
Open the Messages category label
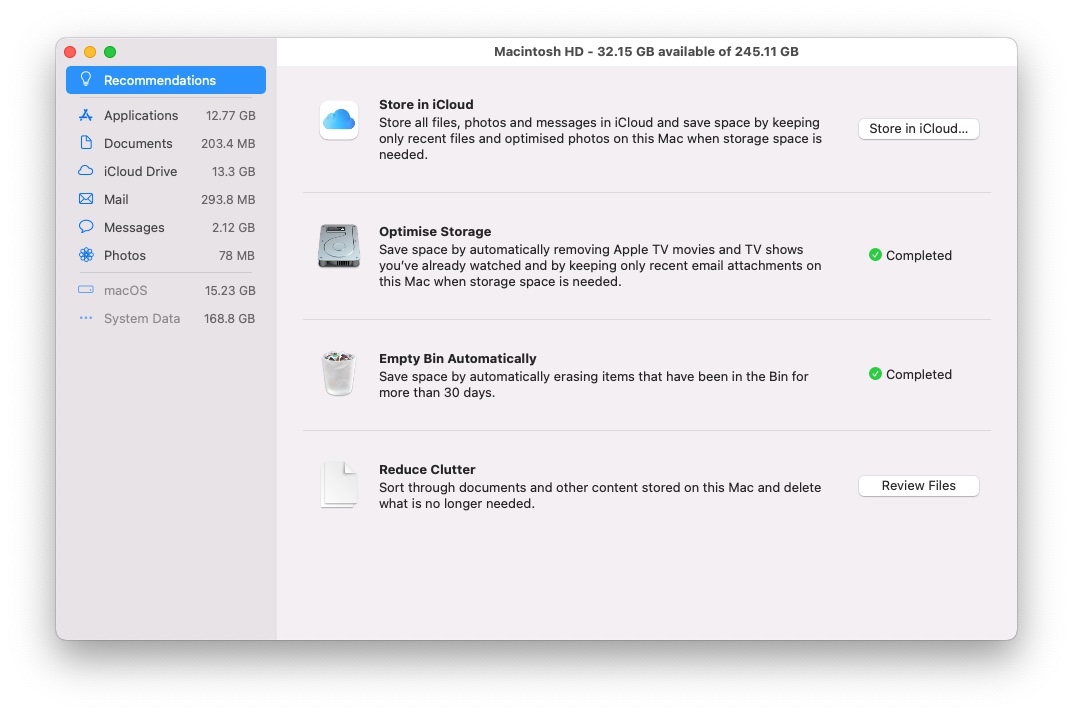[134, 228]
